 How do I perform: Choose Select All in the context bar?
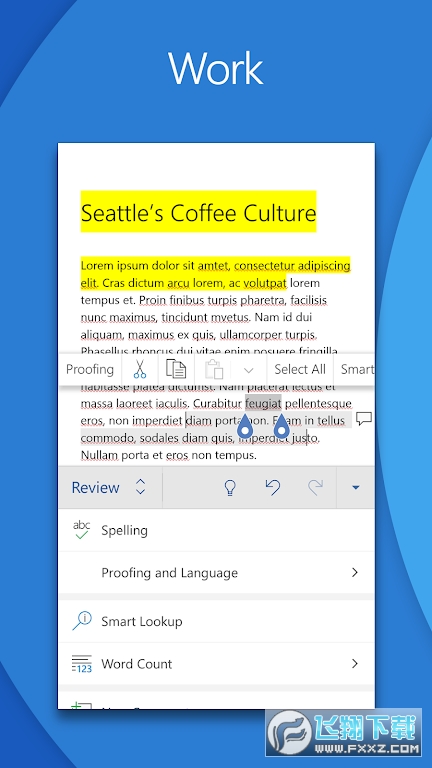[x=300, y=369]
